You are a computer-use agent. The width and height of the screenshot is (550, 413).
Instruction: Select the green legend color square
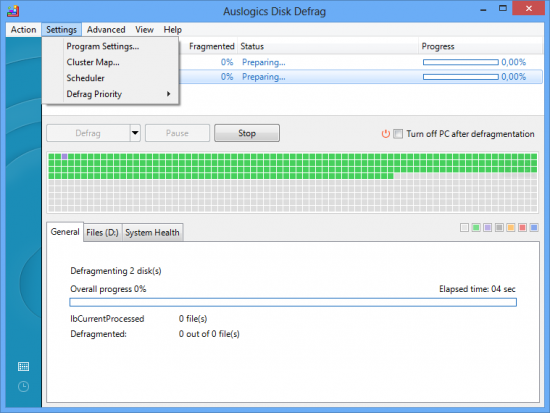(476, 228)
